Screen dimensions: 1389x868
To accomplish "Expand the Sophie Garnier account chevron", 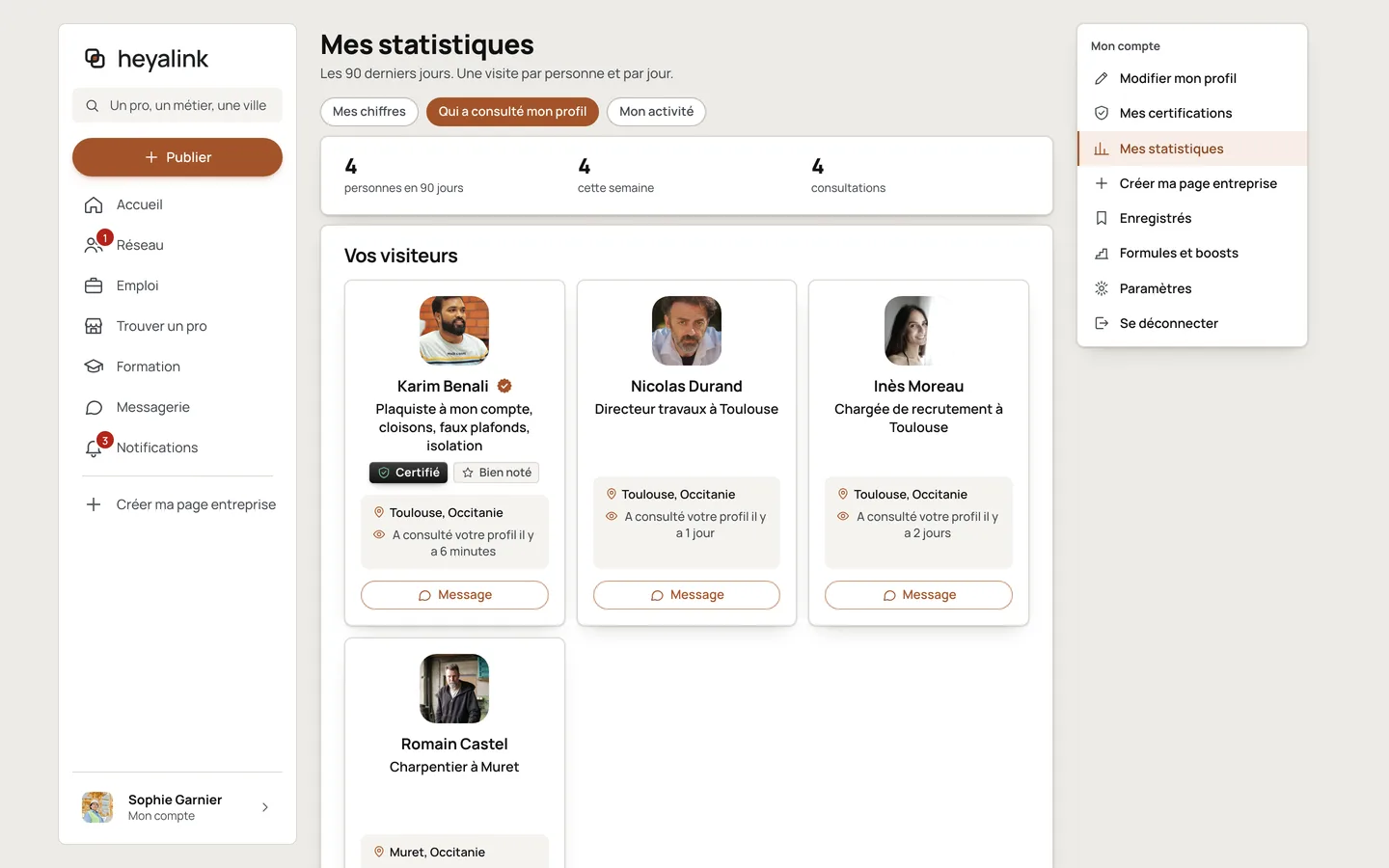I will point(265,807).
